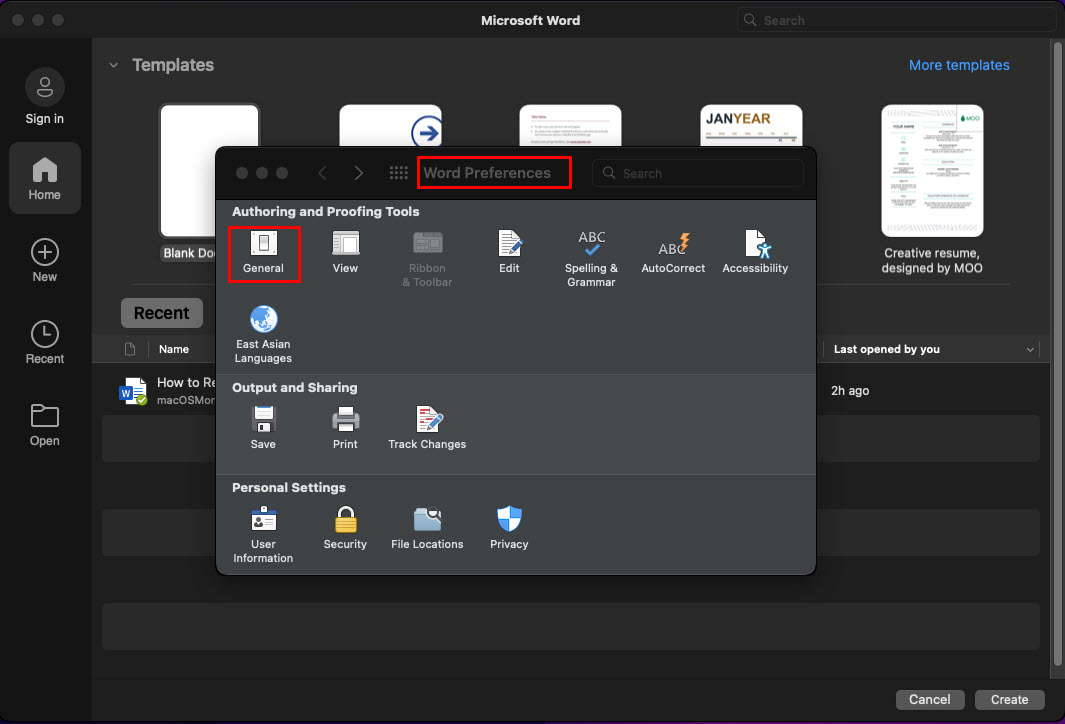Screen dimensions: 1065x724
Task: Click Show All grid icon in preferences
Action: [x=398, y=173]
